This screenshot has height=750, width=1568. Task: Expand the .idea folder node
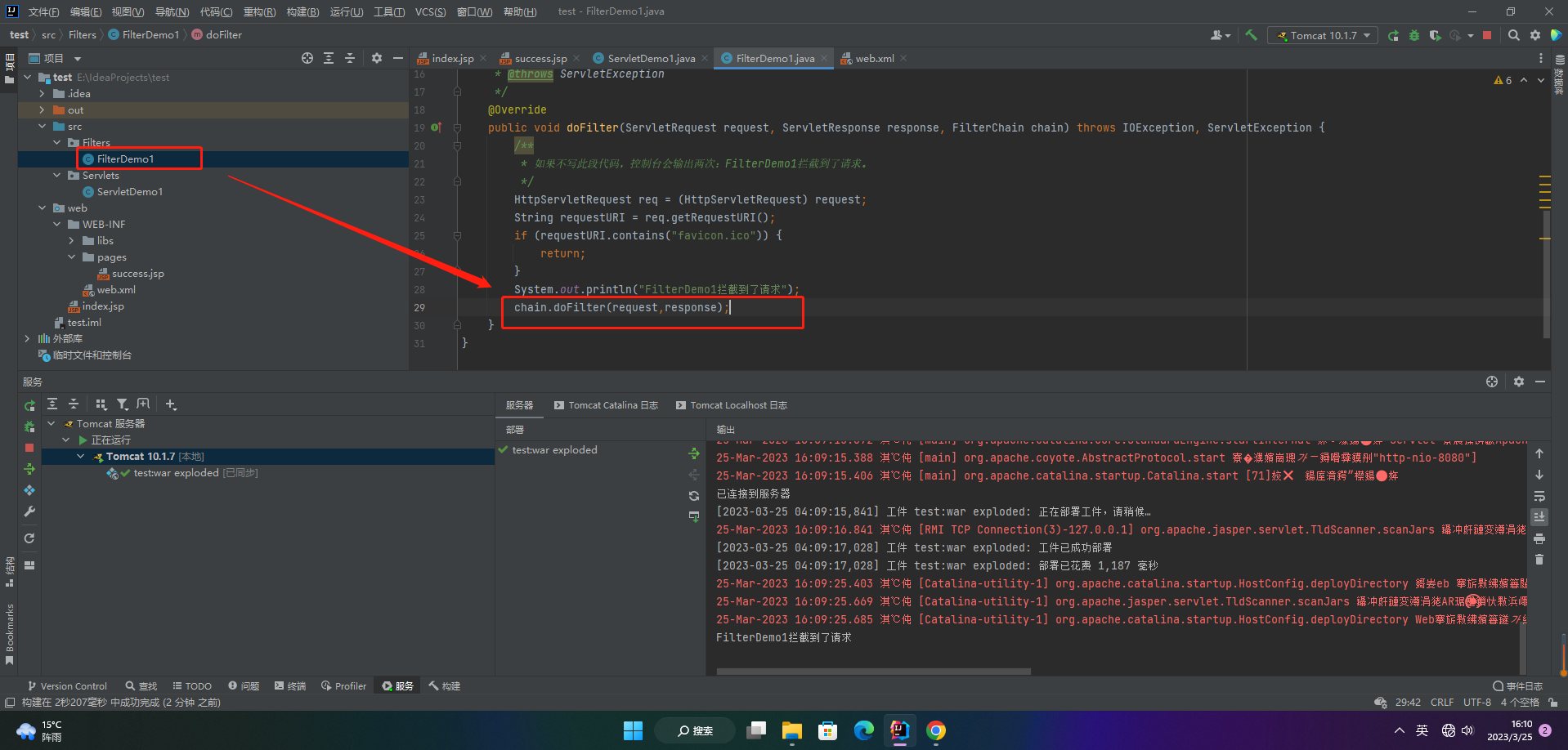click(x=42, y=93)
